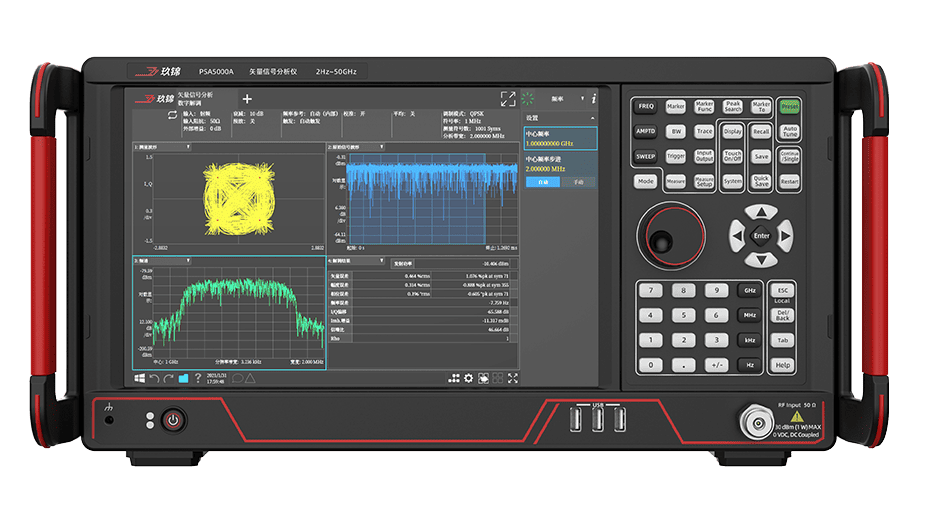
Task: Edit the 中心频率步进 2.000000 MHz field
Action: click(x=561, y=164)
